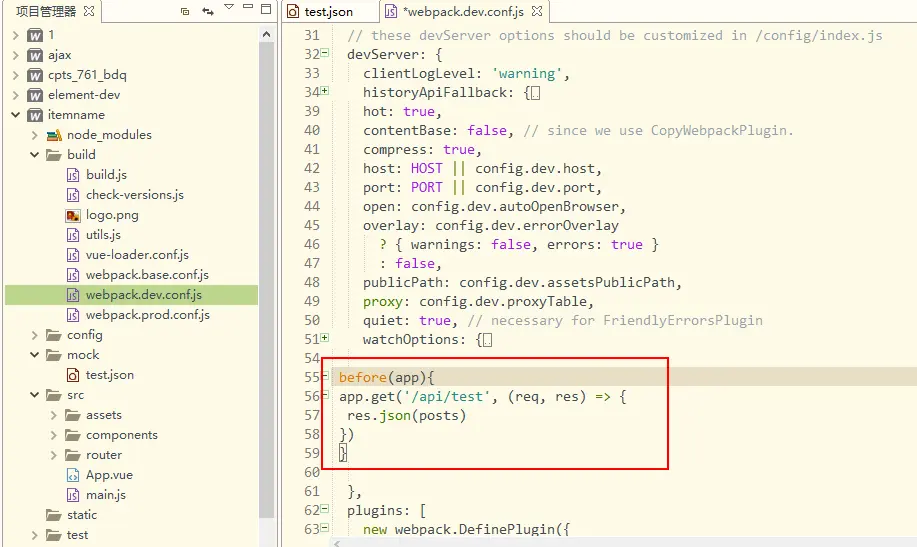Click line number 48 in the gutter
This screenshot has height=547, width=917.
[x=312, y=283]
